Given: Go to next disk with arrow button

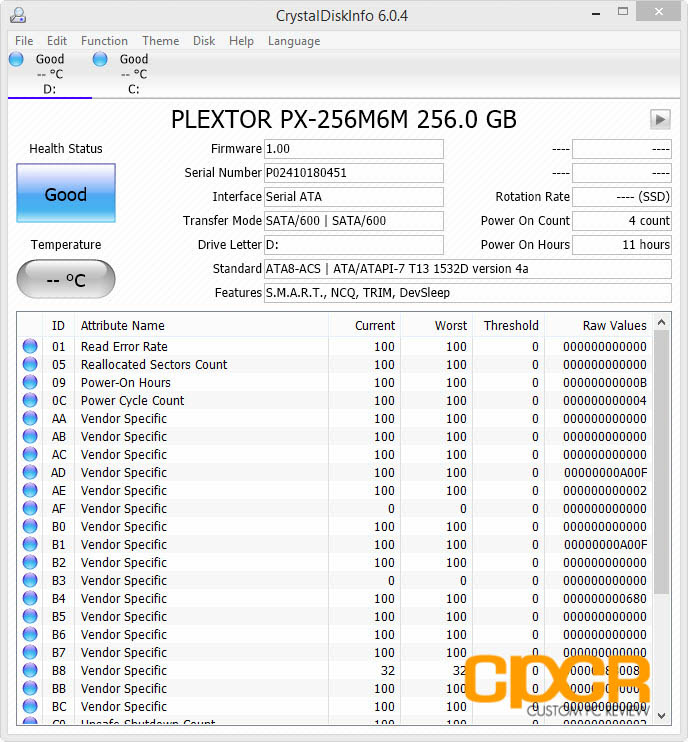Looking at the screenshot, I should pos(660,119).
